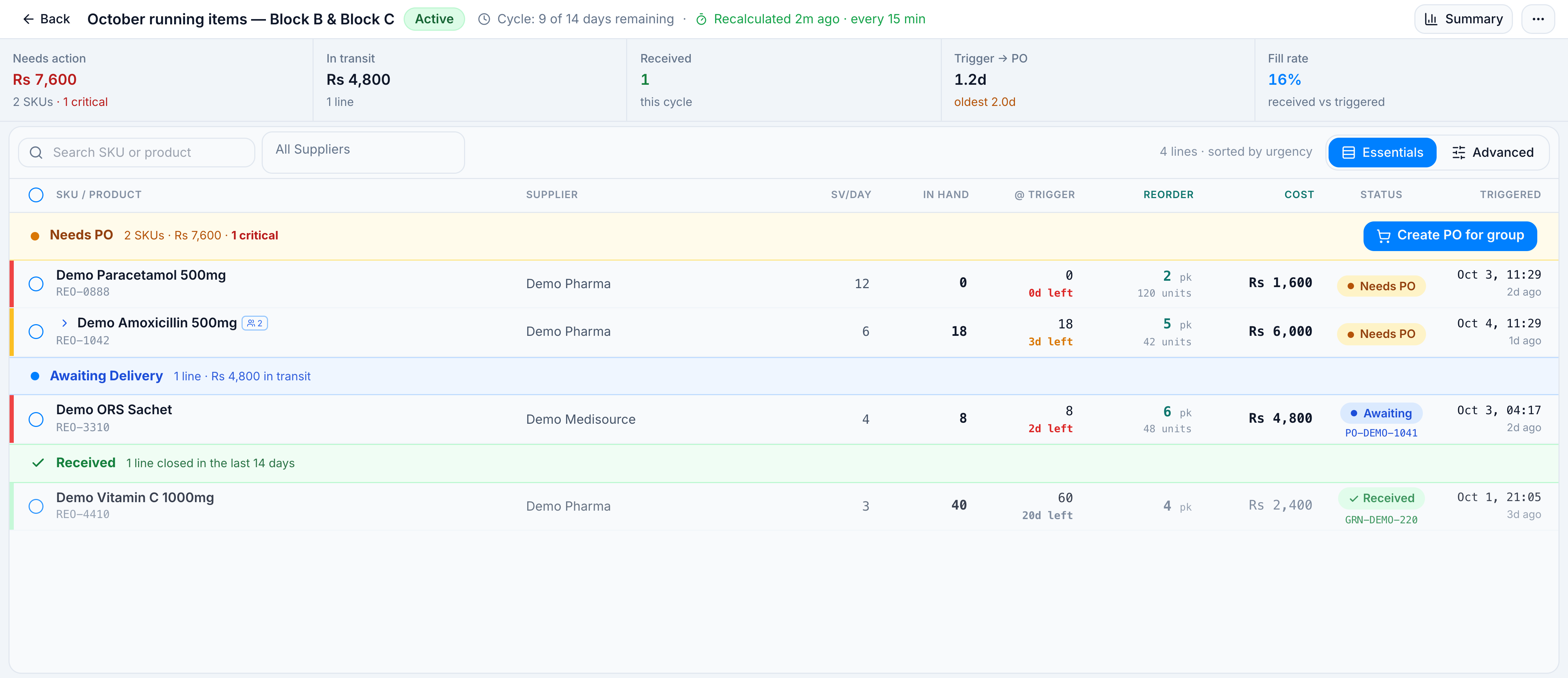Click the orange dot beside Needs PO group
Viewport: 1568px width, 678px height.
pos(35,236)
